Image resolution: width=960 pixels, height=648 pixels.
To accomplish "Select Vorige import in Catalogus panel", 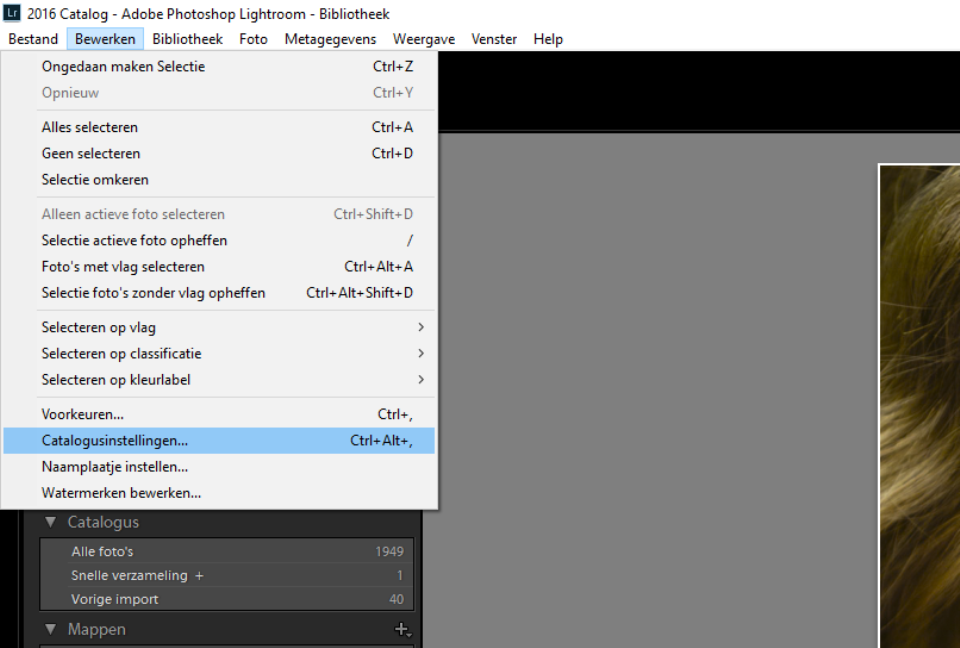I will pos(227,599).
